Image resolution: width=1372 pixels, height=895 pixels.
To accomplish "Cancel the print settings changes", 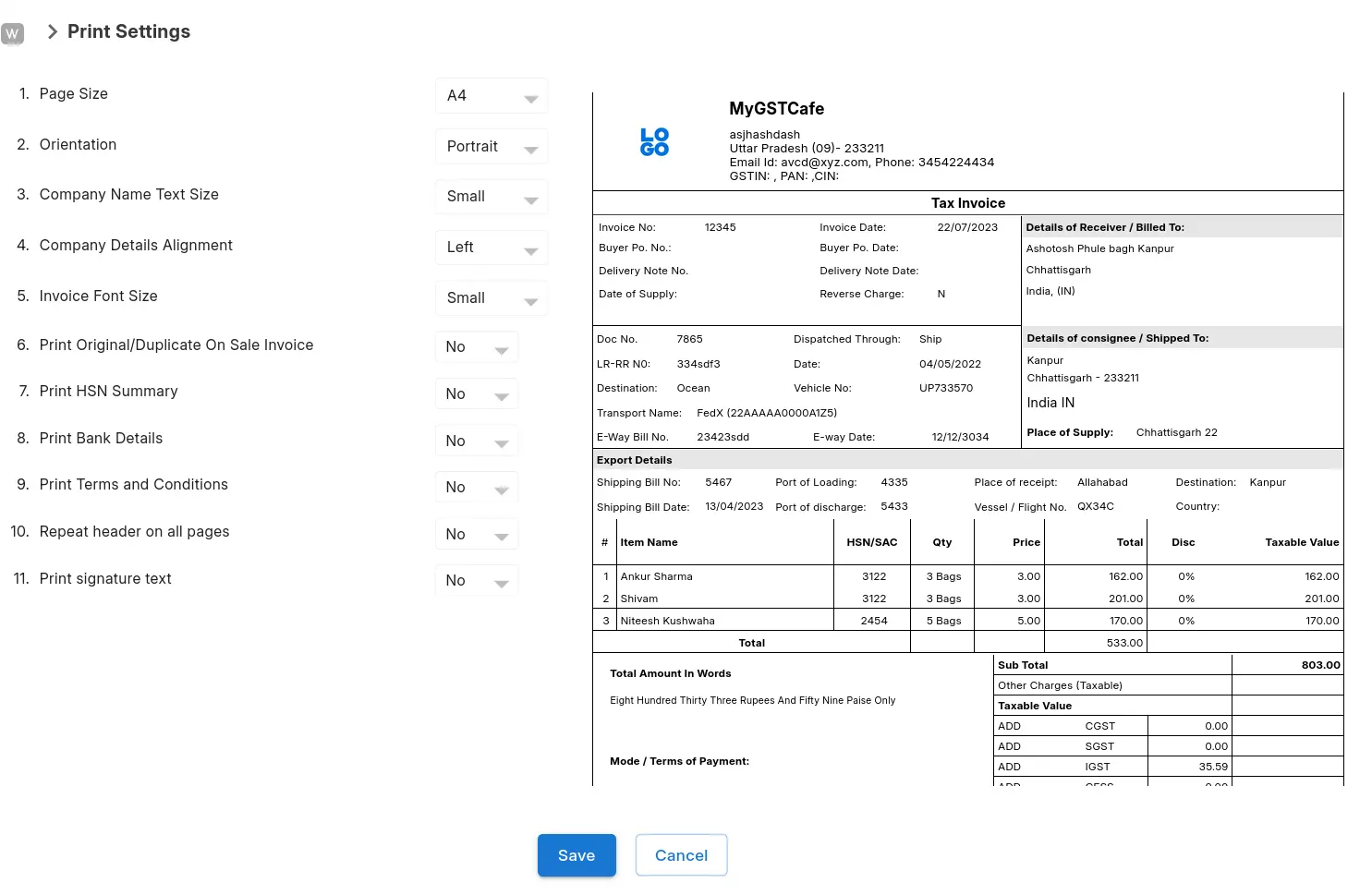I will 681,855.
